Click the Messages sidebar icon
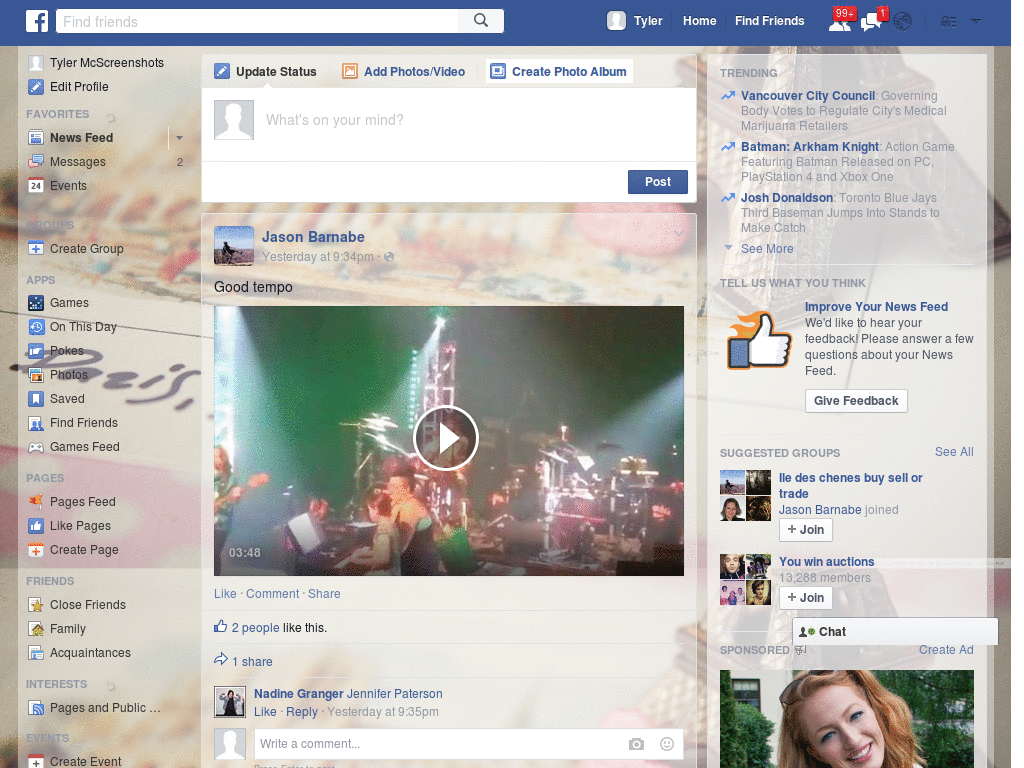Image resolution: width=1024 pixels, height=768 pixels. click(36, 162)
